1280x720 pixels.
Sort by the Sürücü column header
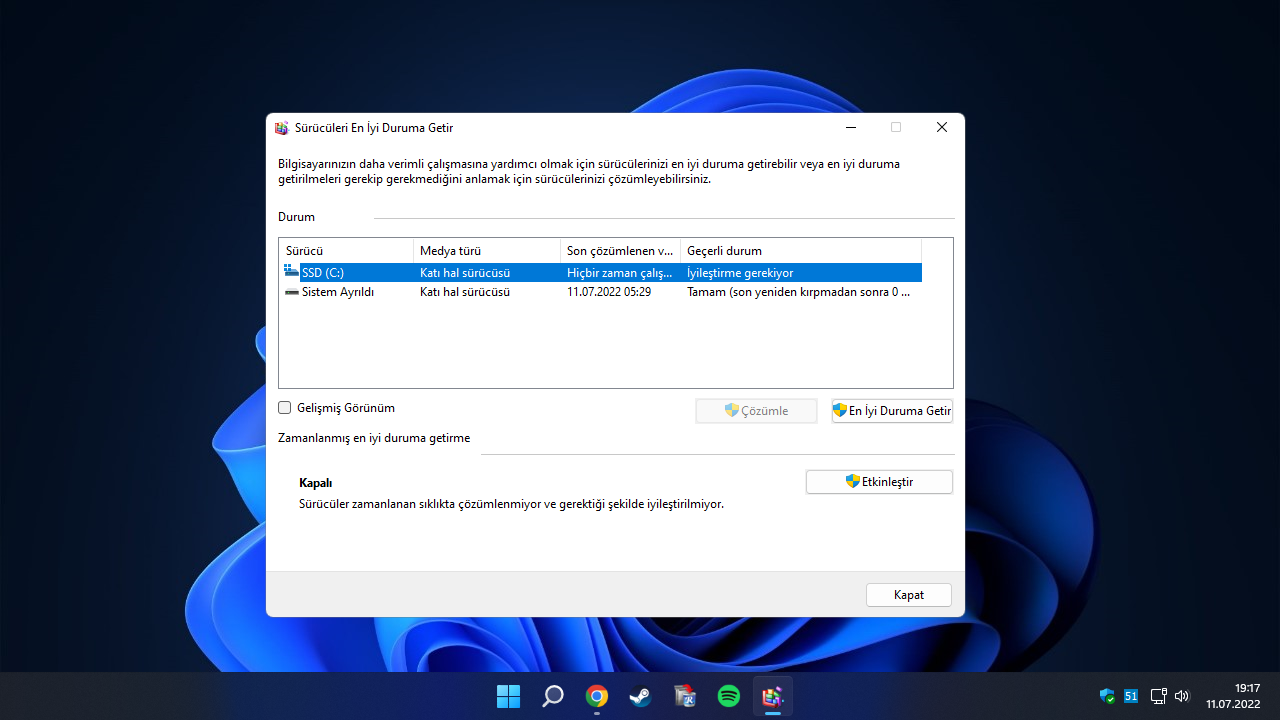point(346,251)
